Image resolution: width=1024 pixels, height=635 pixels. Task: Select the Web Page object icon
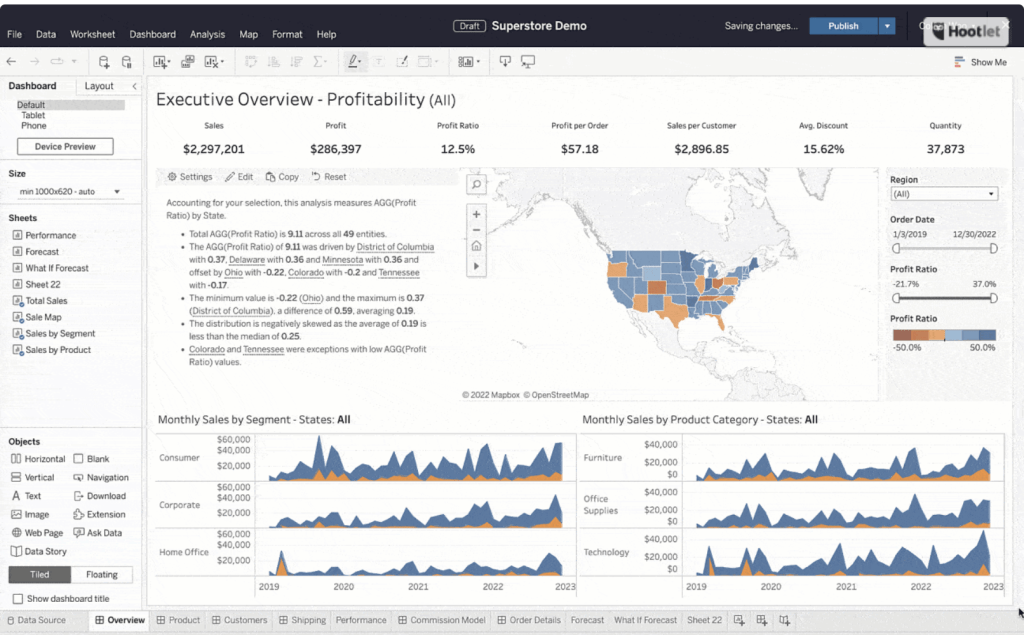(x=16, y=533)
